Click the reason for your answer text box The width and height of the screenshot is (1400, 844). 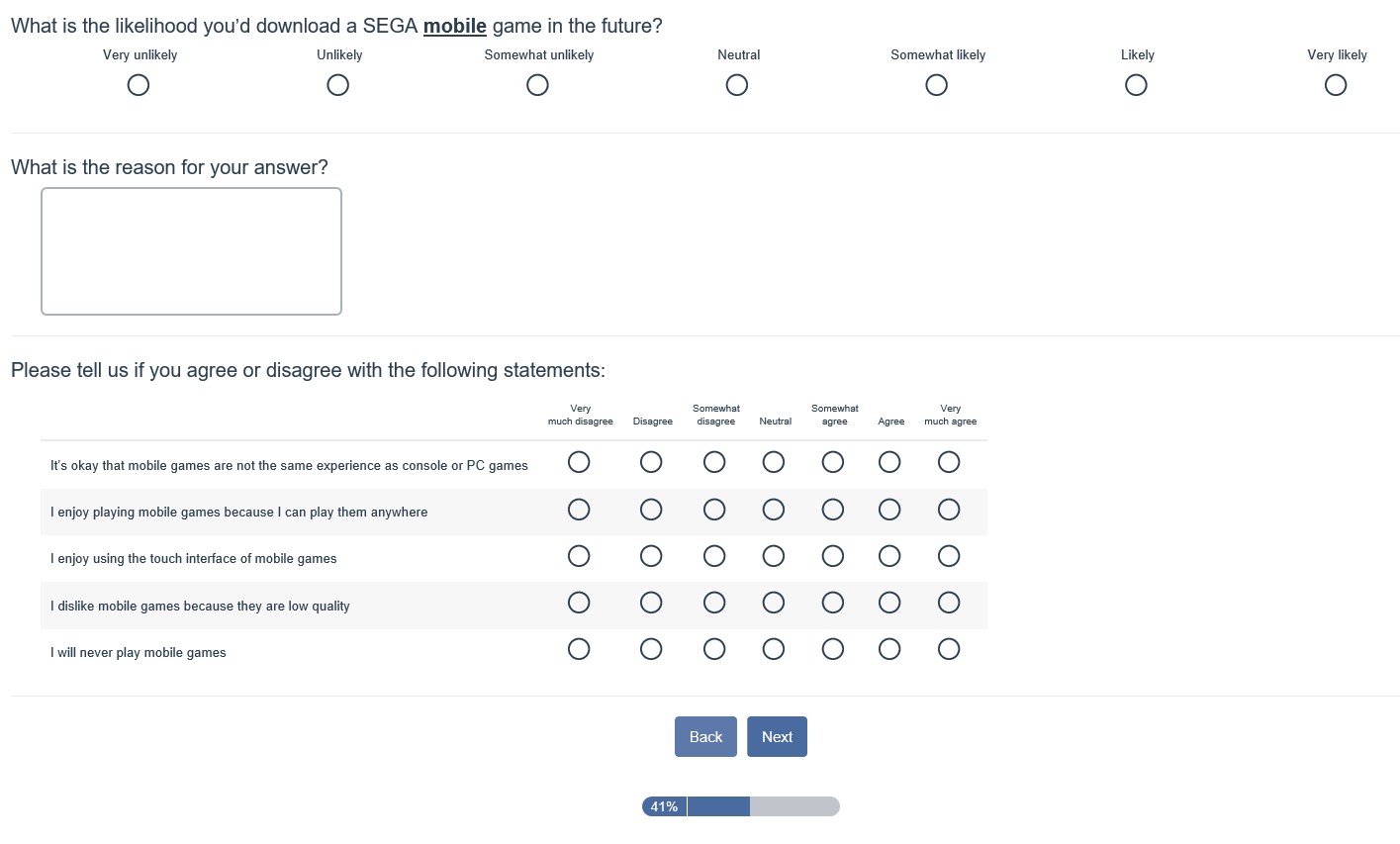(x=191, y=251)
